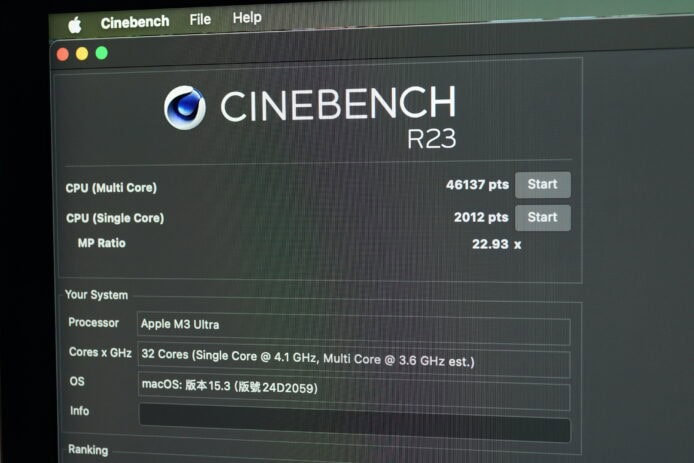Start the CPU Single Core benchmark
Viewport: 694px width, 463px height.
542,217
